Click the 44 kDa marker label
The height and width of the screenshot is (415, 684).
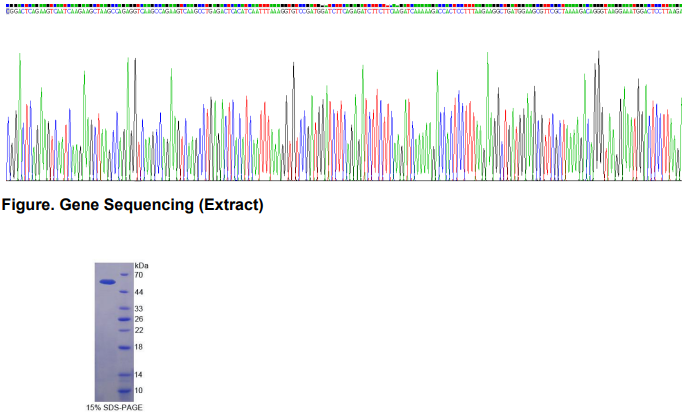(x=139, y=292)
